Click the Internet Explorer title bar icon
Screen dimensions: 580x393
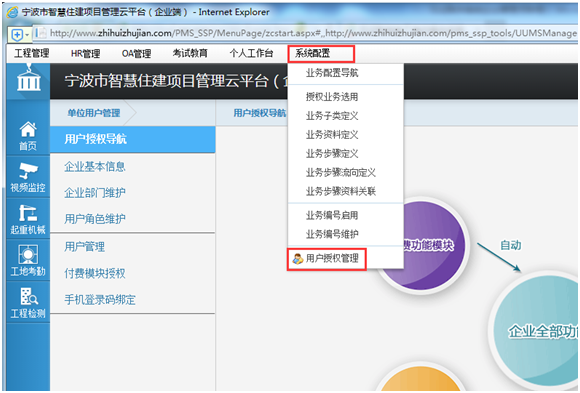(12, 12)
